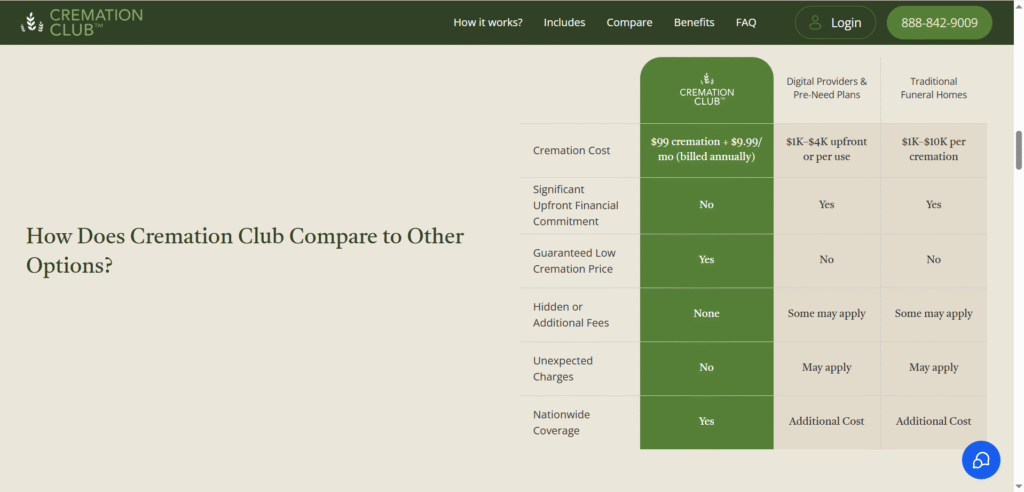Click 'May apply' under Traditional Funeral Homes
Viewport: 1024px width, 492px height.
(x=934, y=367)
